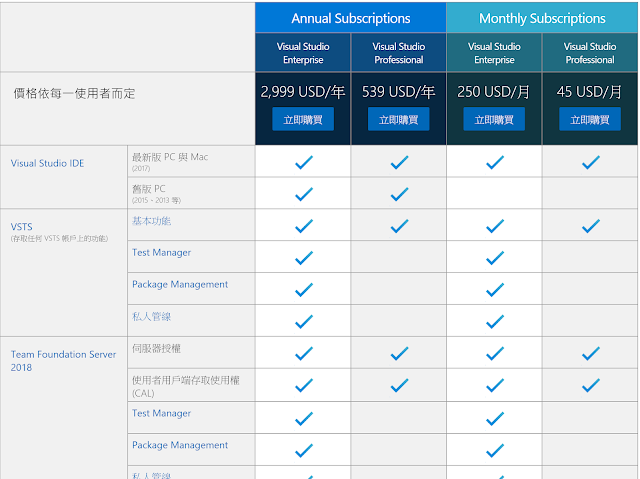Click Team Foundation Server Package Management checkmark, monthly Enterprise
Image resolution: width=640 pixels, height=479 pixels.
[x=495, y=450]
